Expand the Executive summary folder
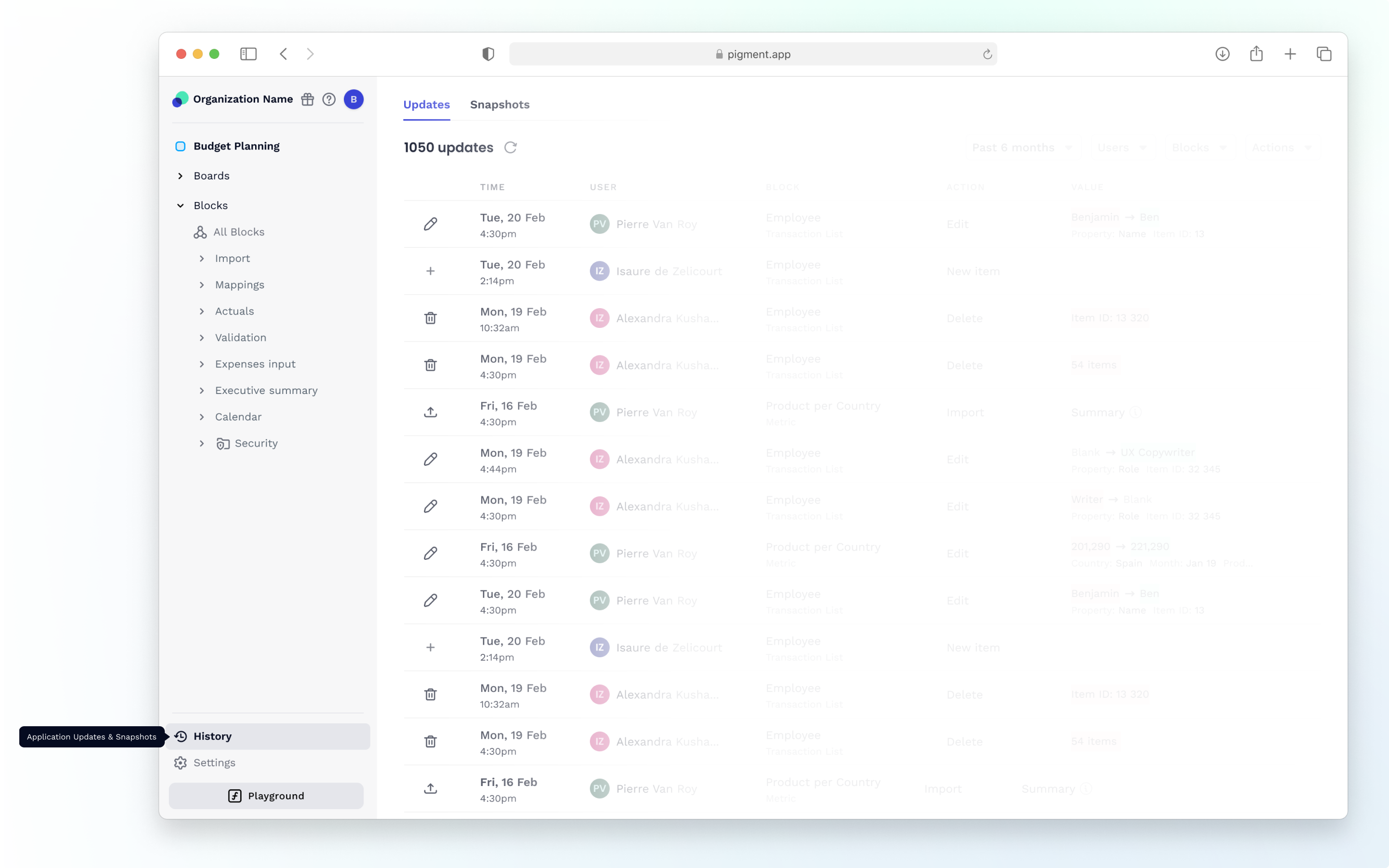The image size is (1389, 868). (202, 391)
